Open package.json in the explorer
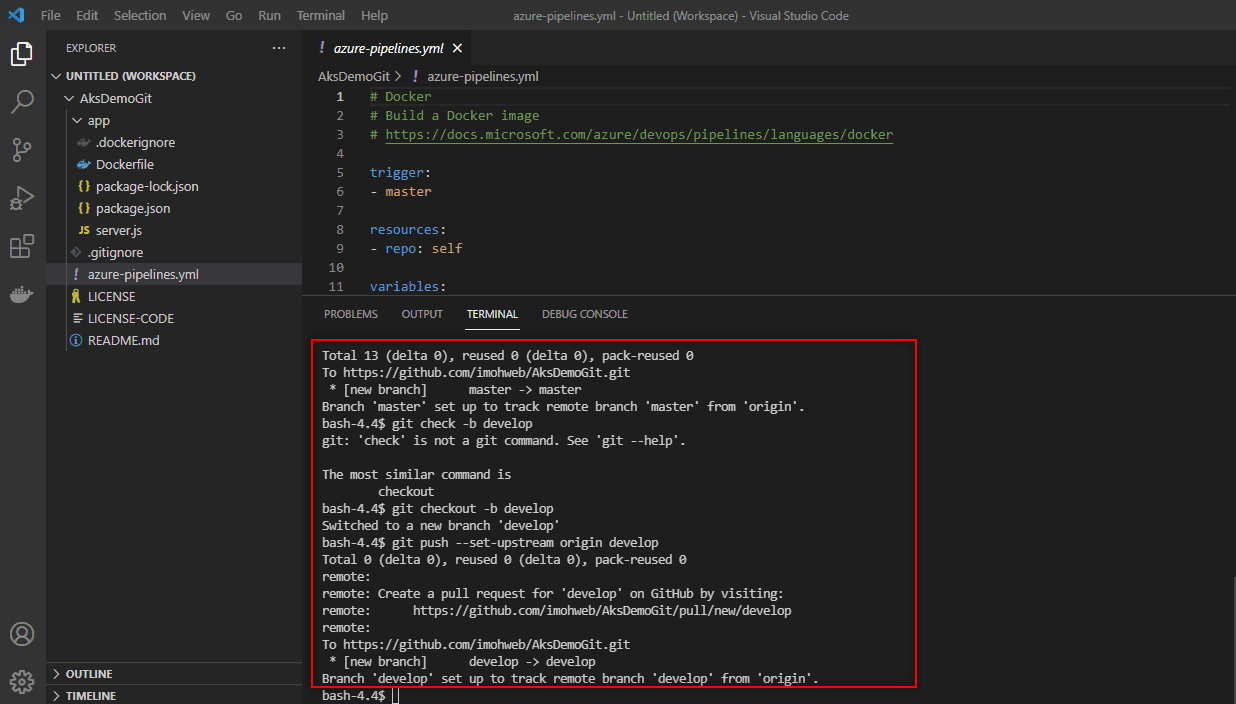The image size is (1236, 704). [174, 209]
